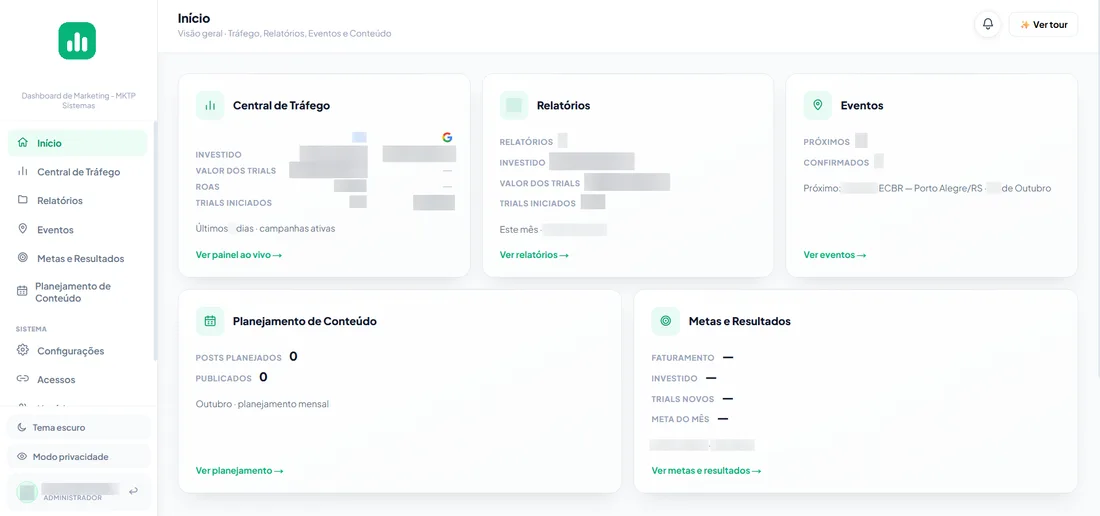Click the TRIALS NOVOS label
Viewport: 1100px width, 516px height.
[683, 399]
